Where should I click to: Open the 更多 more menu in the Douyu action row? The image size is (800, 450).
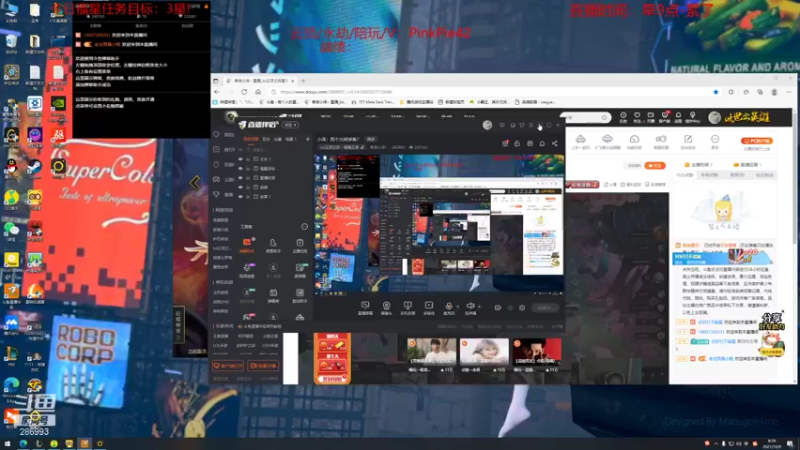click(x=715, y=141)
